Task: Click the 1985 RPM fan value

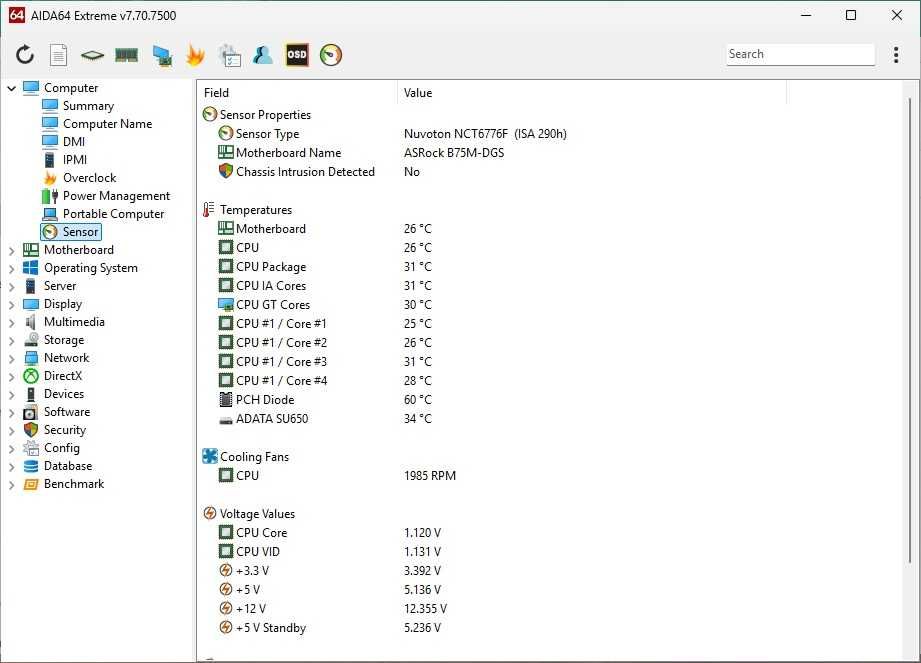Action: point(429,476)
